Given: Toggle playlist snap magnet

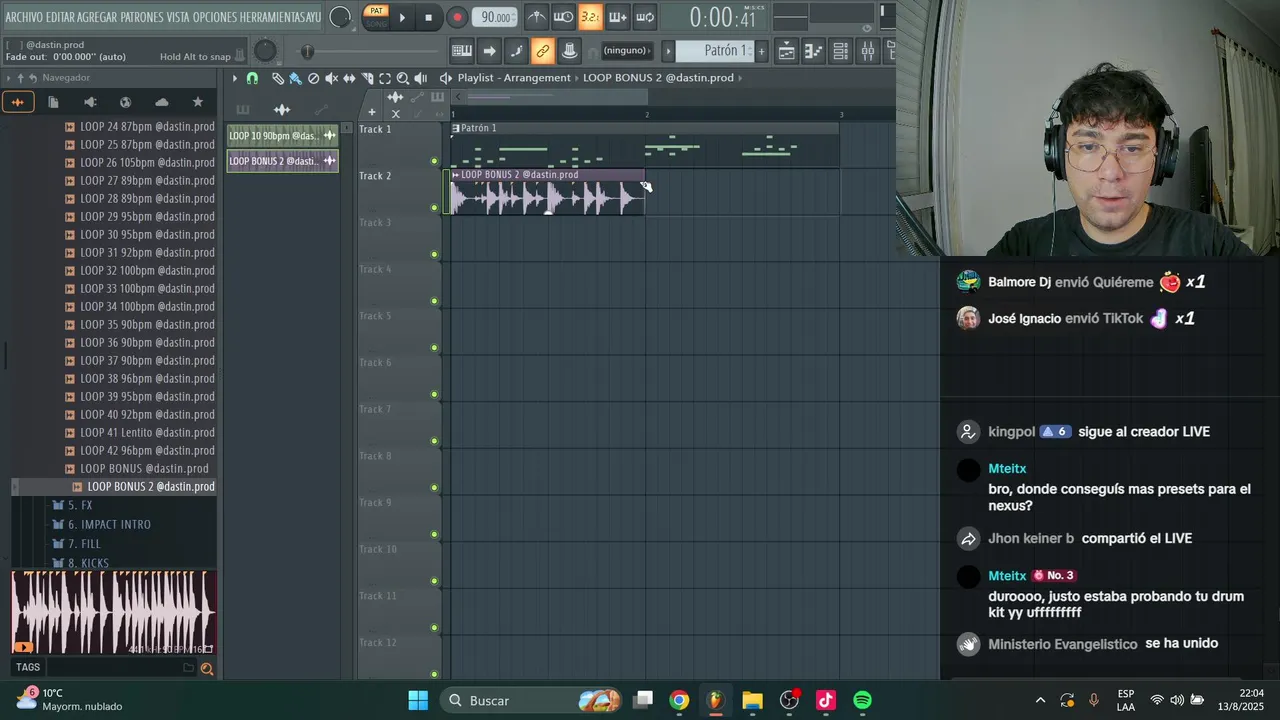Looking at the screenshot, I should [252, 78].
